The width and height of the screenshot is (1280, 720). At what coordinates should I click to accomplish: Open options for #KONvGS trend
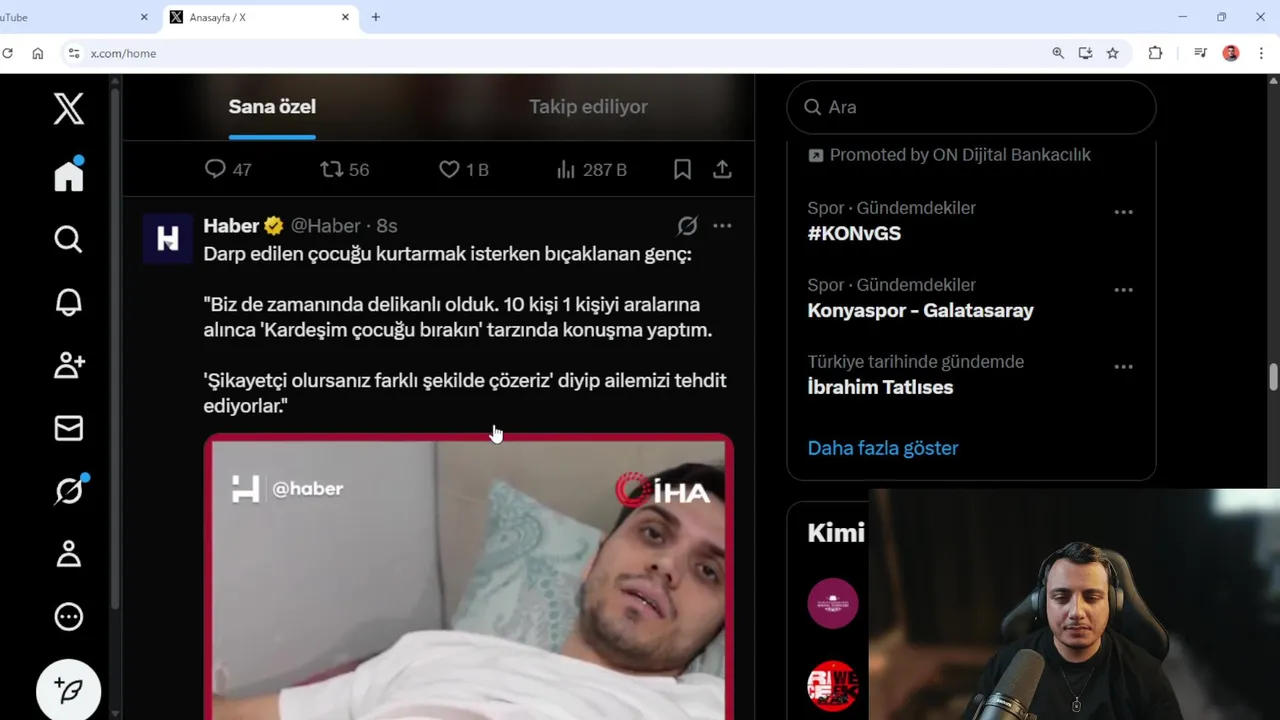pos(1123,212)
